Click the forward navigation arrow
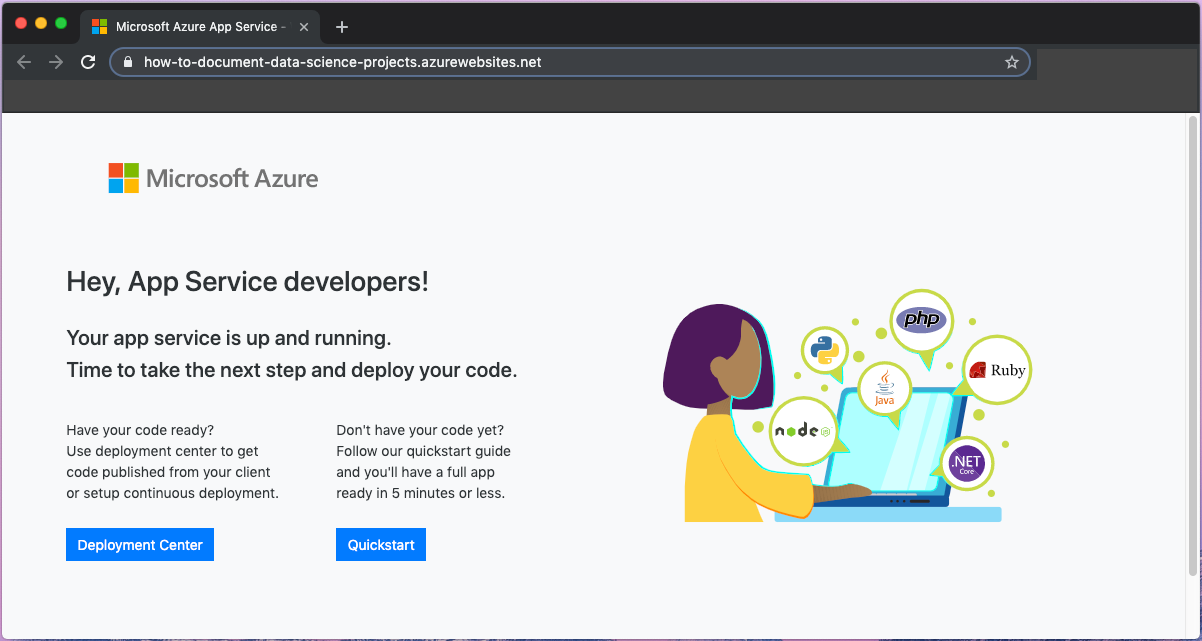This screenshot has height=641, width=1202. click(x=56, y=61)
